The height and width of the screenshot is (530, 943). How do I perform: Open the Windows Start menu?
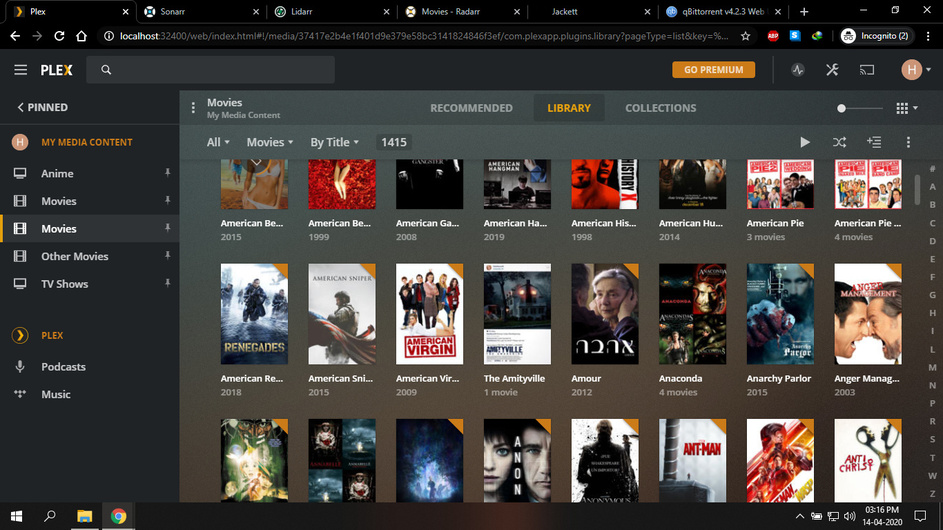(17, 516)
